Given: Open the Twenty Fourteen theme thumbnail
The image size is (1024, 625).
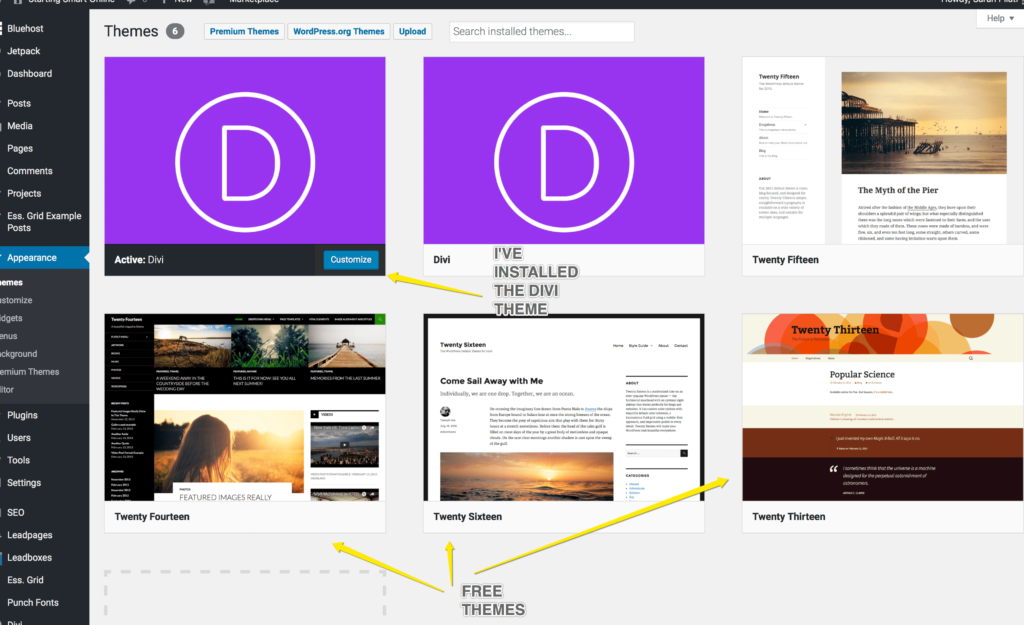Looking at the screenshot, I should pos(245,408).
